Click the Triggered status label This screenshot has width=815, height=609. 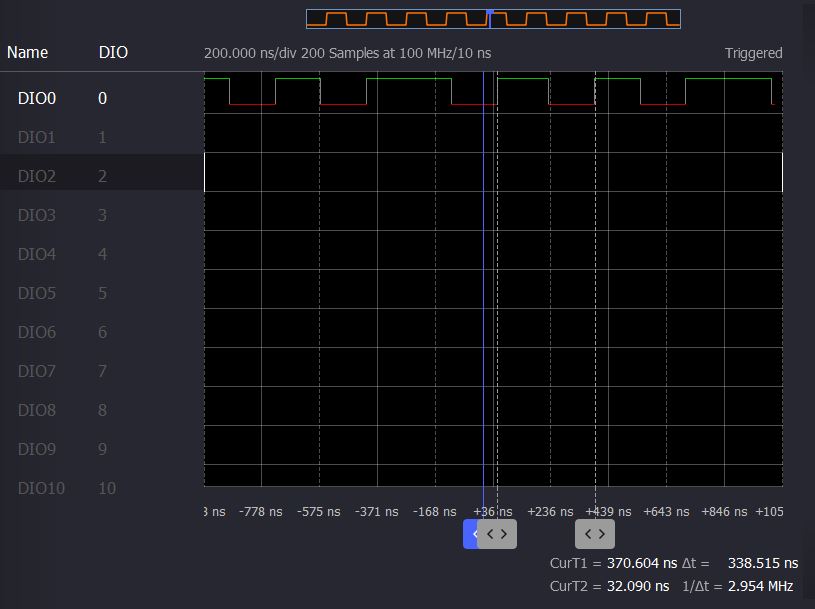[x=754, y=53]
